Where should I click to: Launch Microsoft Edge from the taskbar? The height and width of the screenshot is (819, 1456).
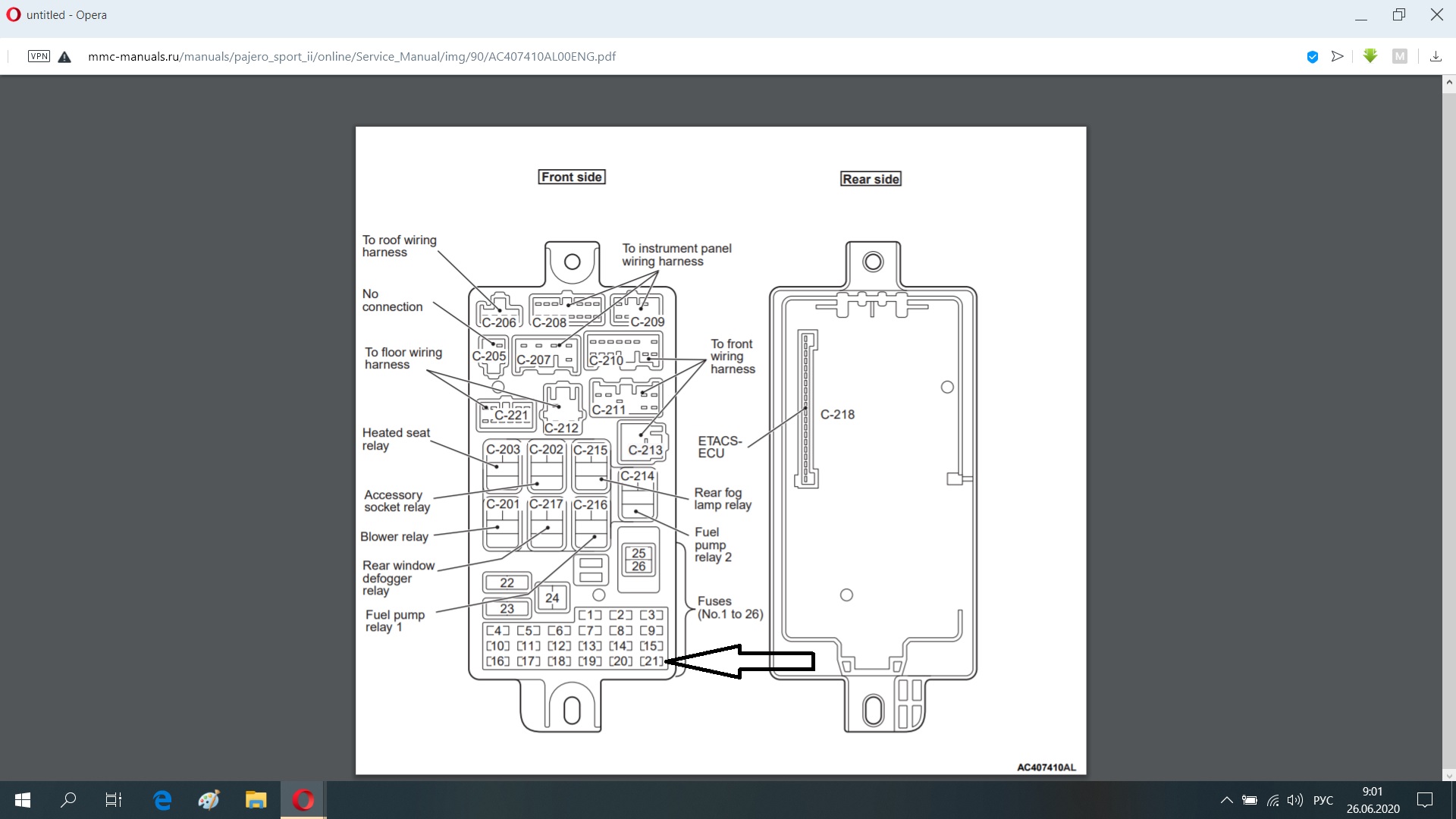pyautogui.click(x=162, y=800)
